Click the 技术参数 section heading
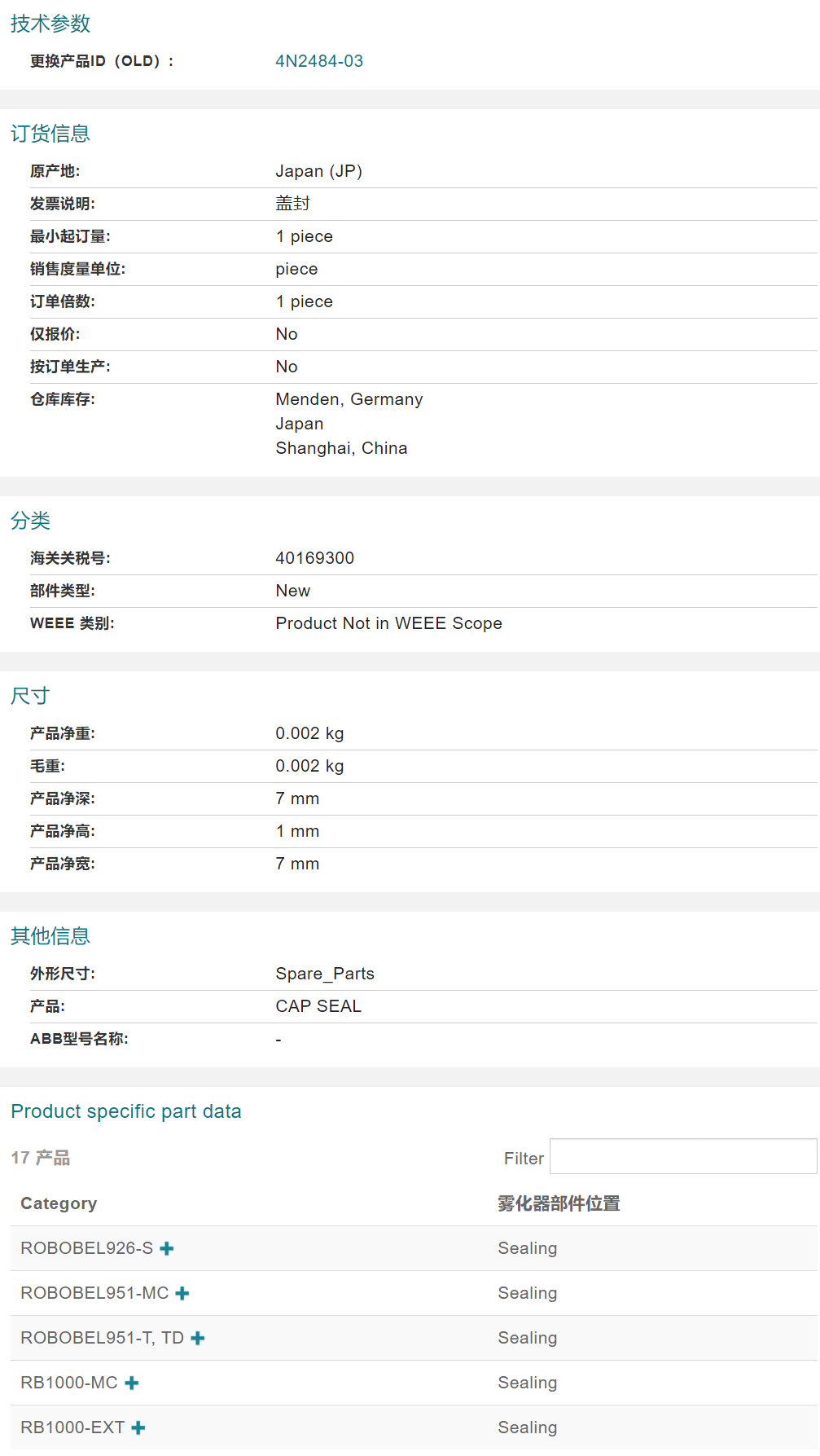The image size is (820, 1456). point(50,24)
